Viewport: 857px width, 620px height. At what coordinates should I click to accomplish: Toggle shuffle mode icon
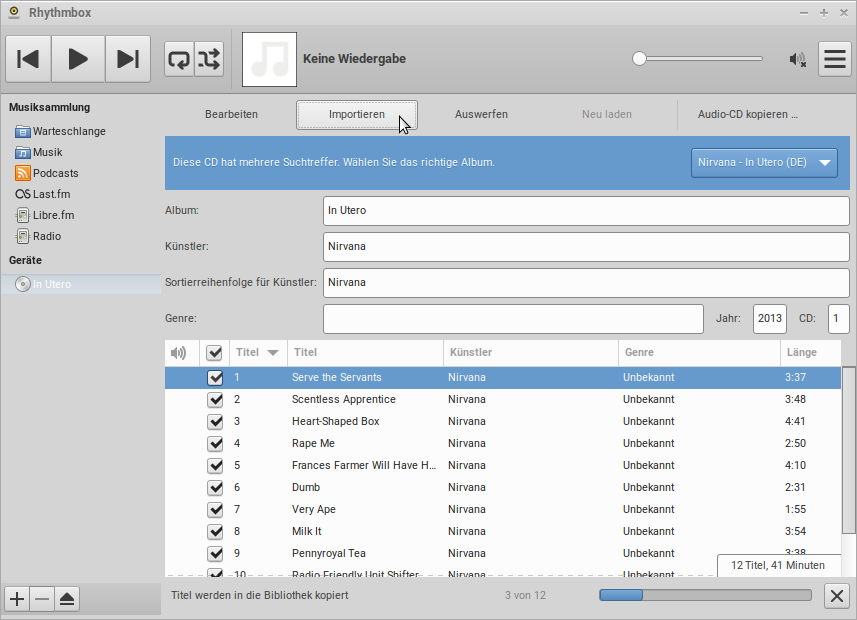209,59
